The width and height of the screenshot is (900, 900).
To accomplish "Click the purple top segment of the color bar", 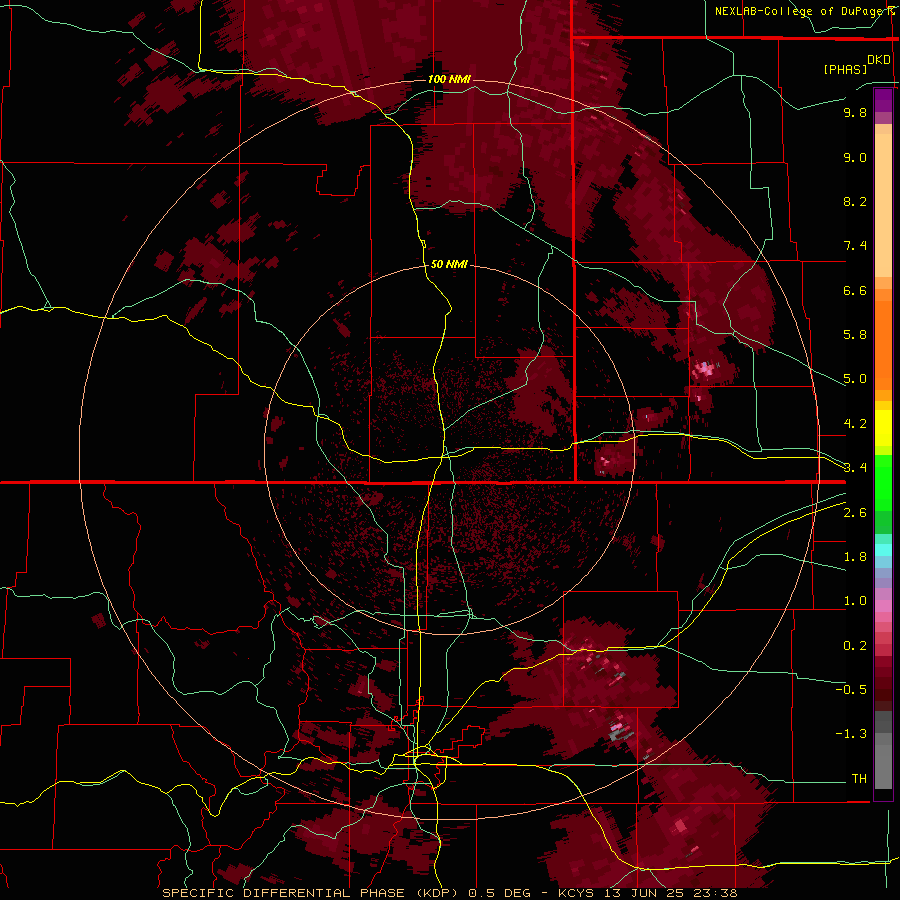I will [883, 100].
